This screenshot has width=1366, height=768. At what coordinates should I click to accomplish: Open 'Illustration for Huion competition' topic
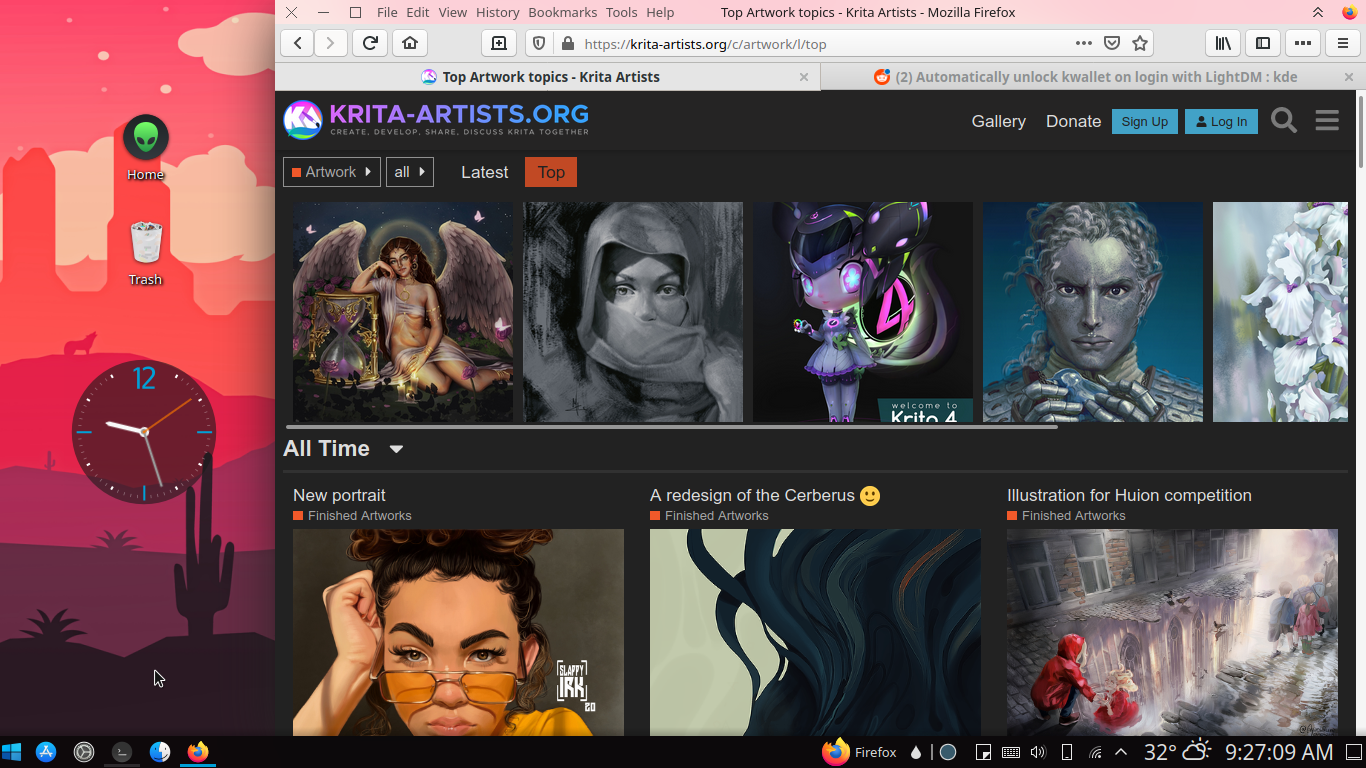click(1129, 495)
